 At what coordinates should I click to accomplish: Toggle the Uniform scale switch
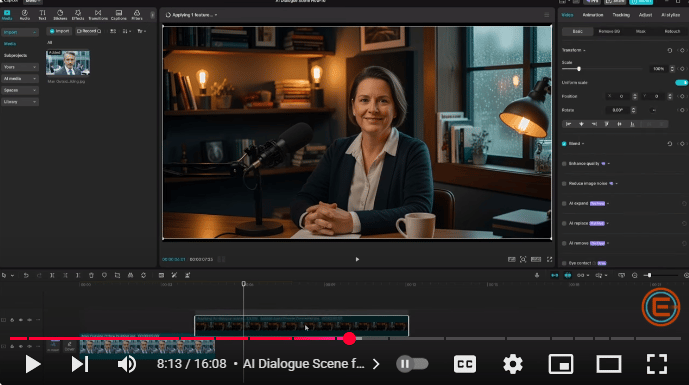click(x=681, y=83)
